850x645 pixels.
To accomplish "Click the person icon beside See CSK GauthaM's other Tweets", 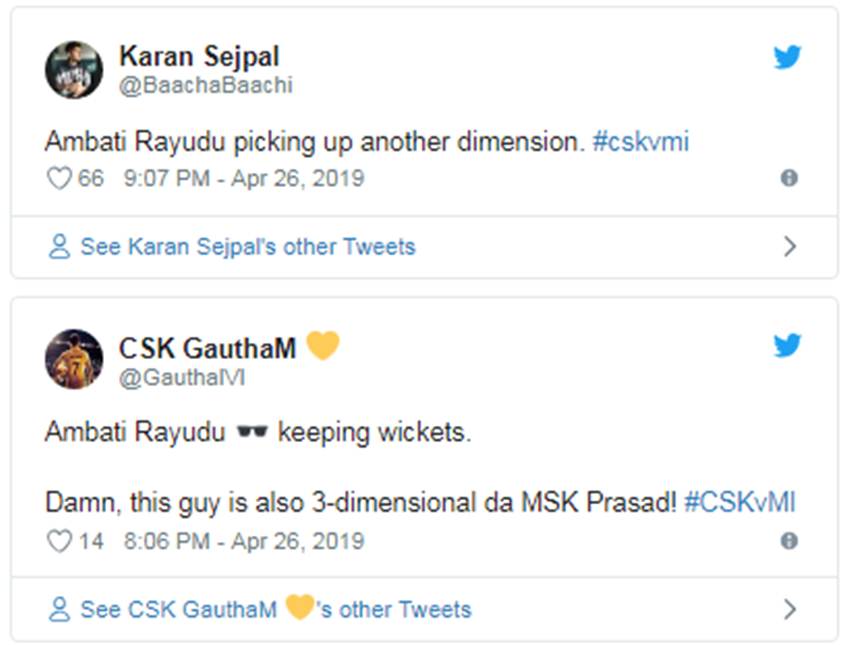I will pyautogui.click(x=59, y=609).
